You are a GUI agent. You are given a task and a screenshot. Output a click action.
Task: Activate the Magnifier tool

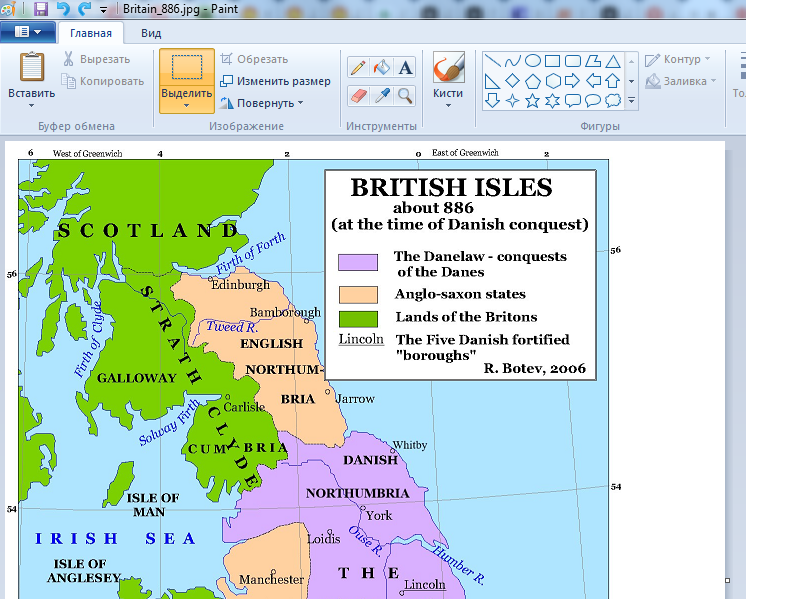tap(406, 95)
